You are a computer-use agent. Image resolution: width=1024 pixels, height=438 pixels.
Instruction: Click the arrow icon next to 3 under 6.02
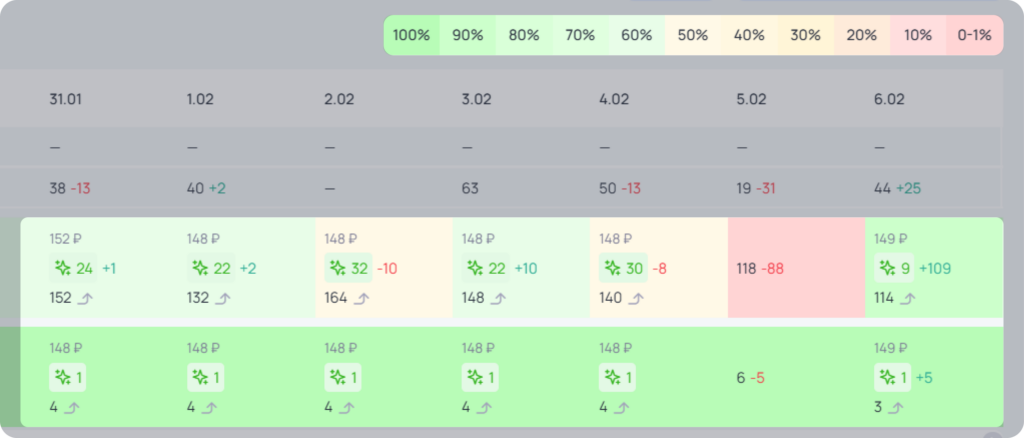(x=896, y=408)
